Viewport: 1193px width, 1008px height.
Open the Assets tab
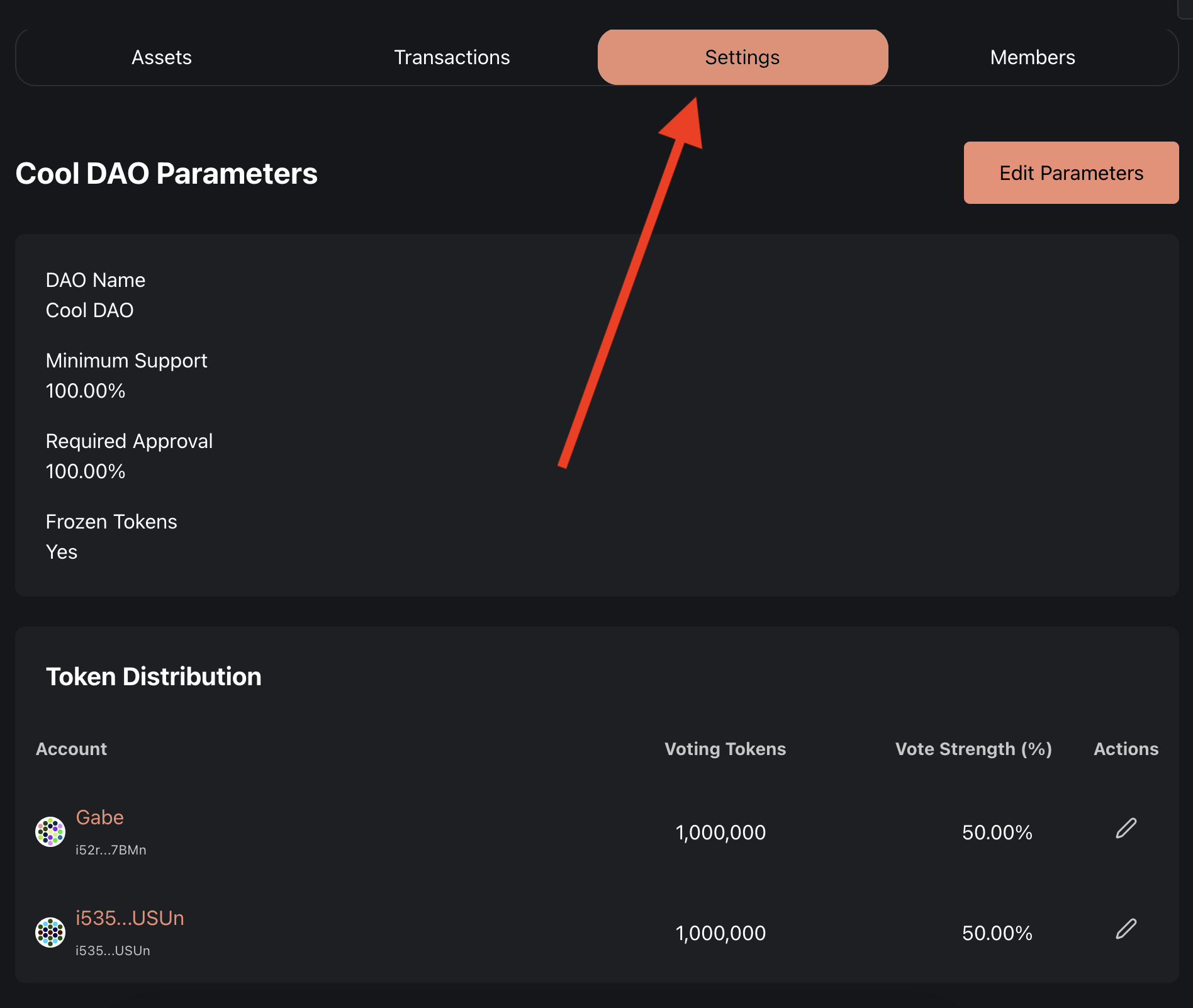tap(162, 57)
